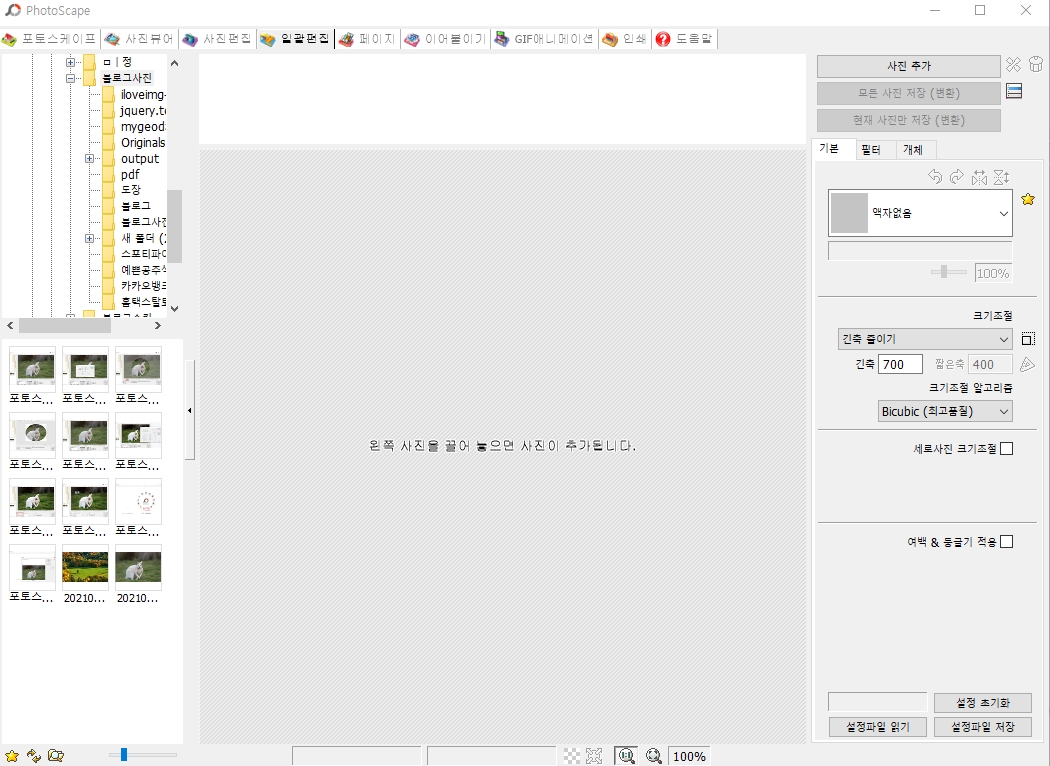
Task: Click the 사진 추가 button
Action: [908, 66]
